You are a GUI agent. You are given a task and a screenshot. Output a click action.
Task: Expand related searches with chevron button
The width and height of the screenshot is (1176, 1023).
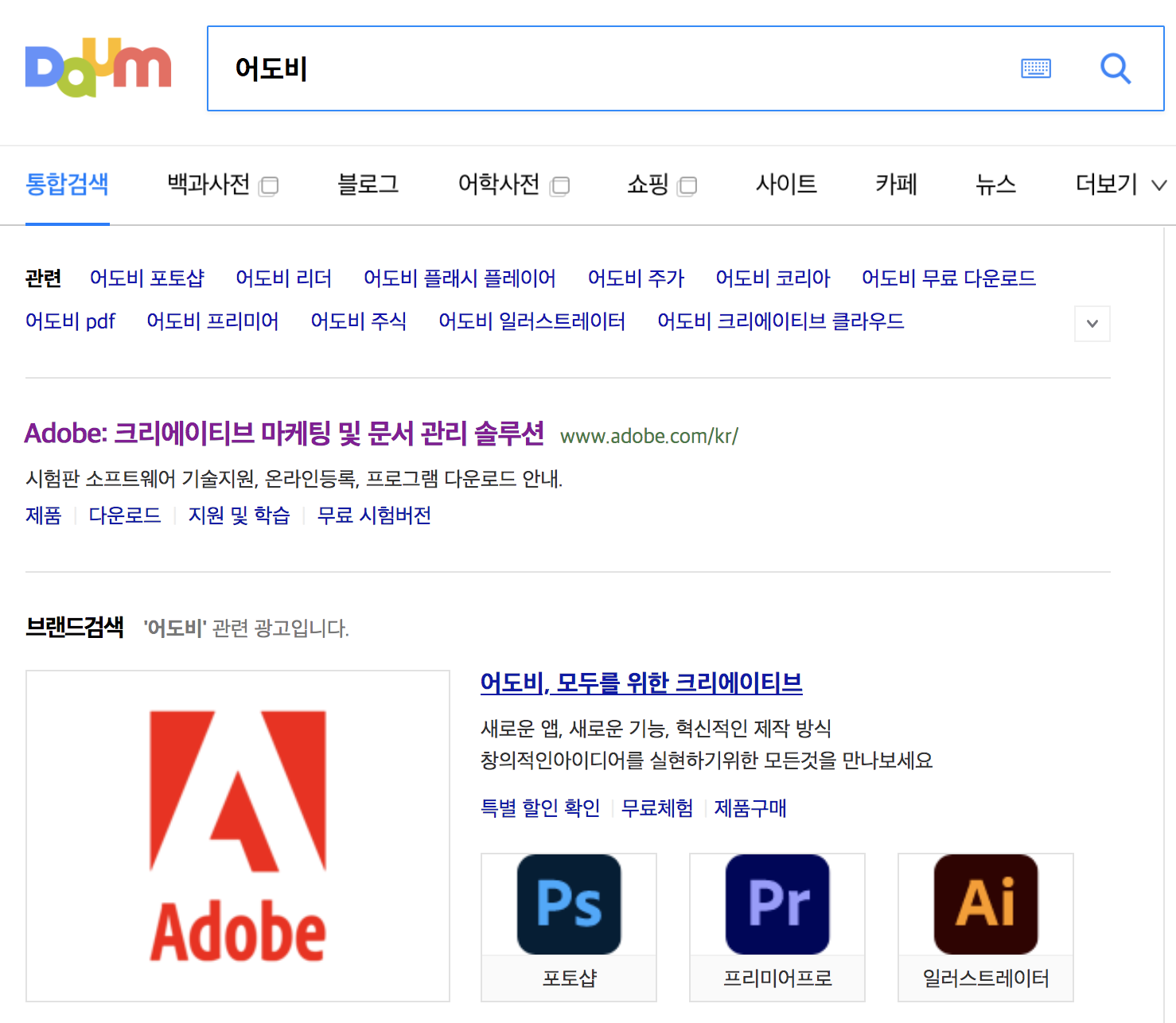pyautogui.click(x=1092, y=324)
